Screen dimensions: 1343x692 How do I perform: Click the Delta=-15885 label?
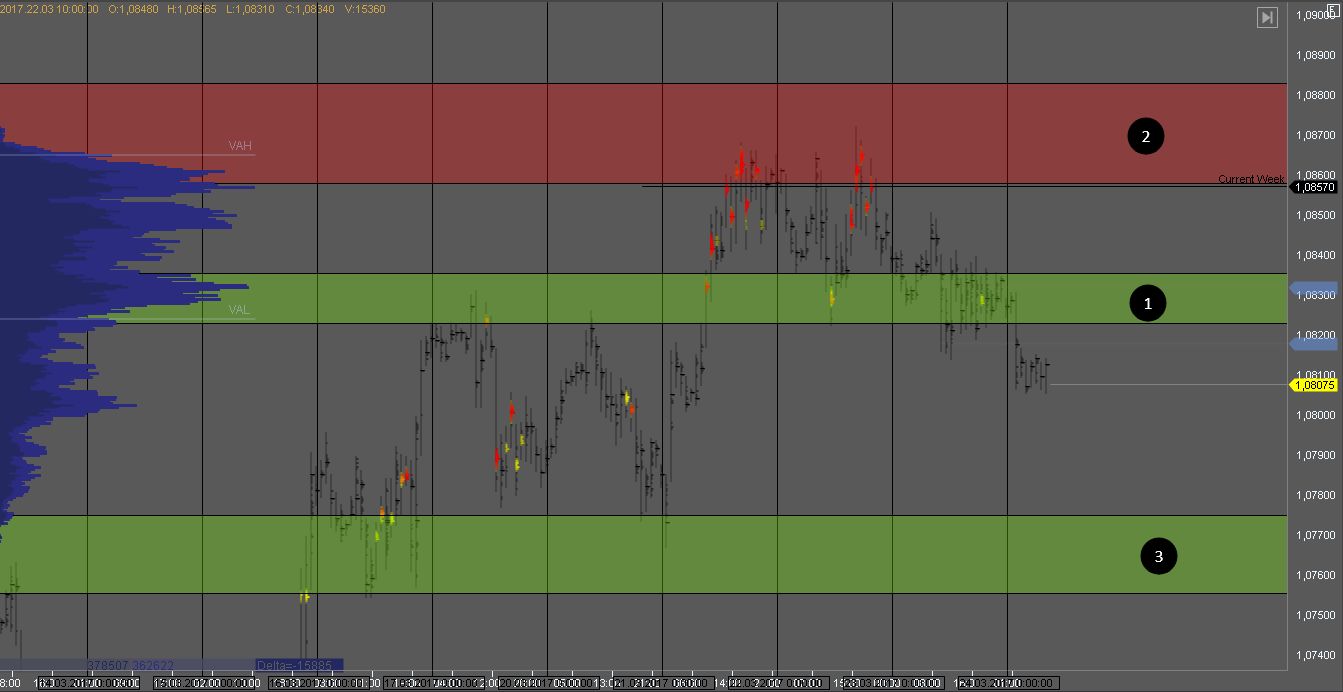tap(299, 664)
